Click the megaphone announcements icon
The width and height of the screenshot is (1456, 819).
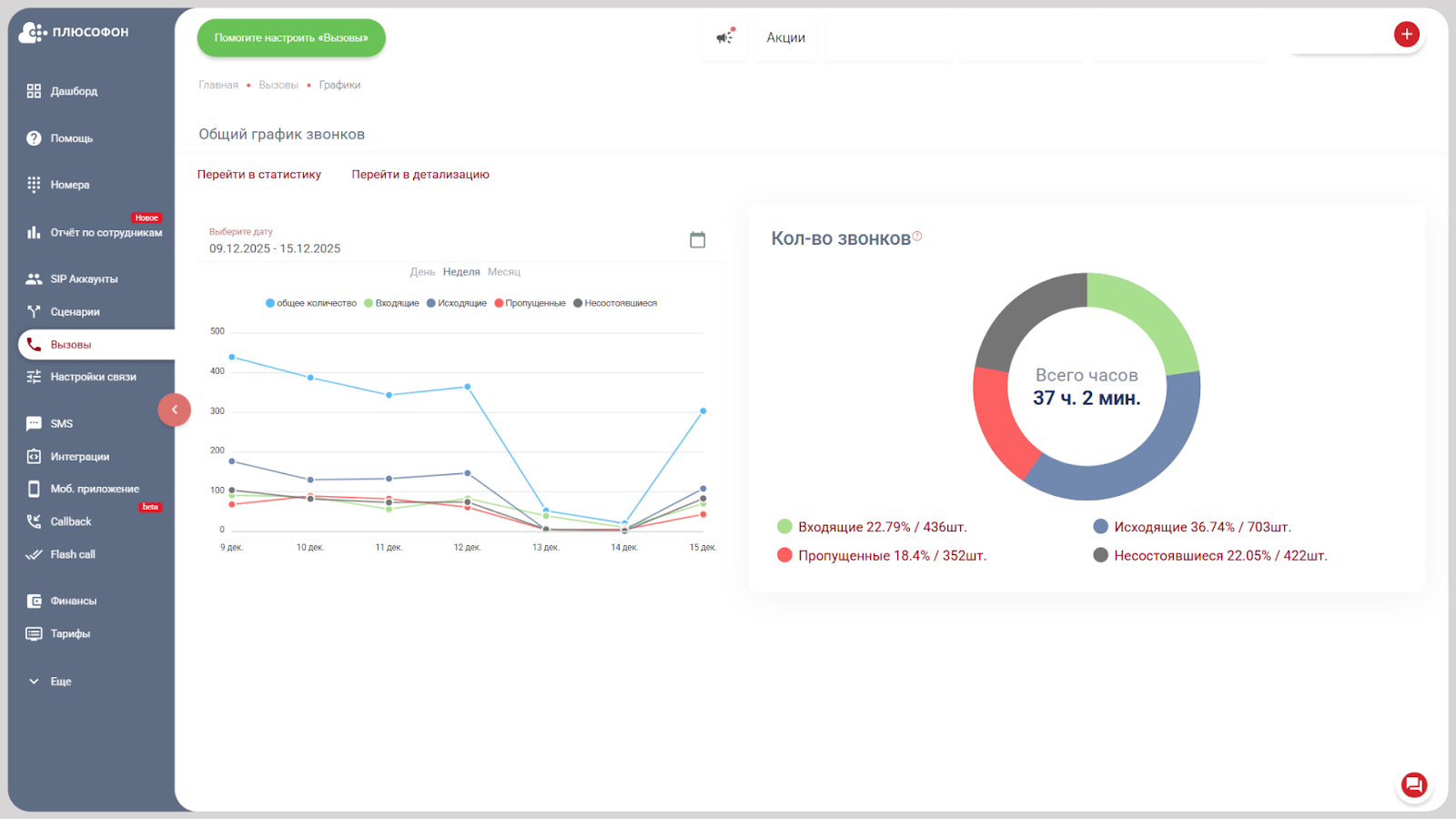pos(724,37)
